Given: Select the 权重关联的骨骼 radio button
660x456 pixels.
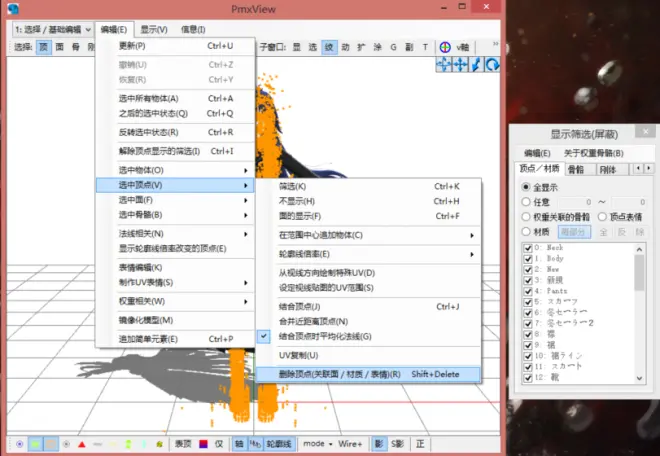Looking at the screenshot, I should tap(527, 216).
